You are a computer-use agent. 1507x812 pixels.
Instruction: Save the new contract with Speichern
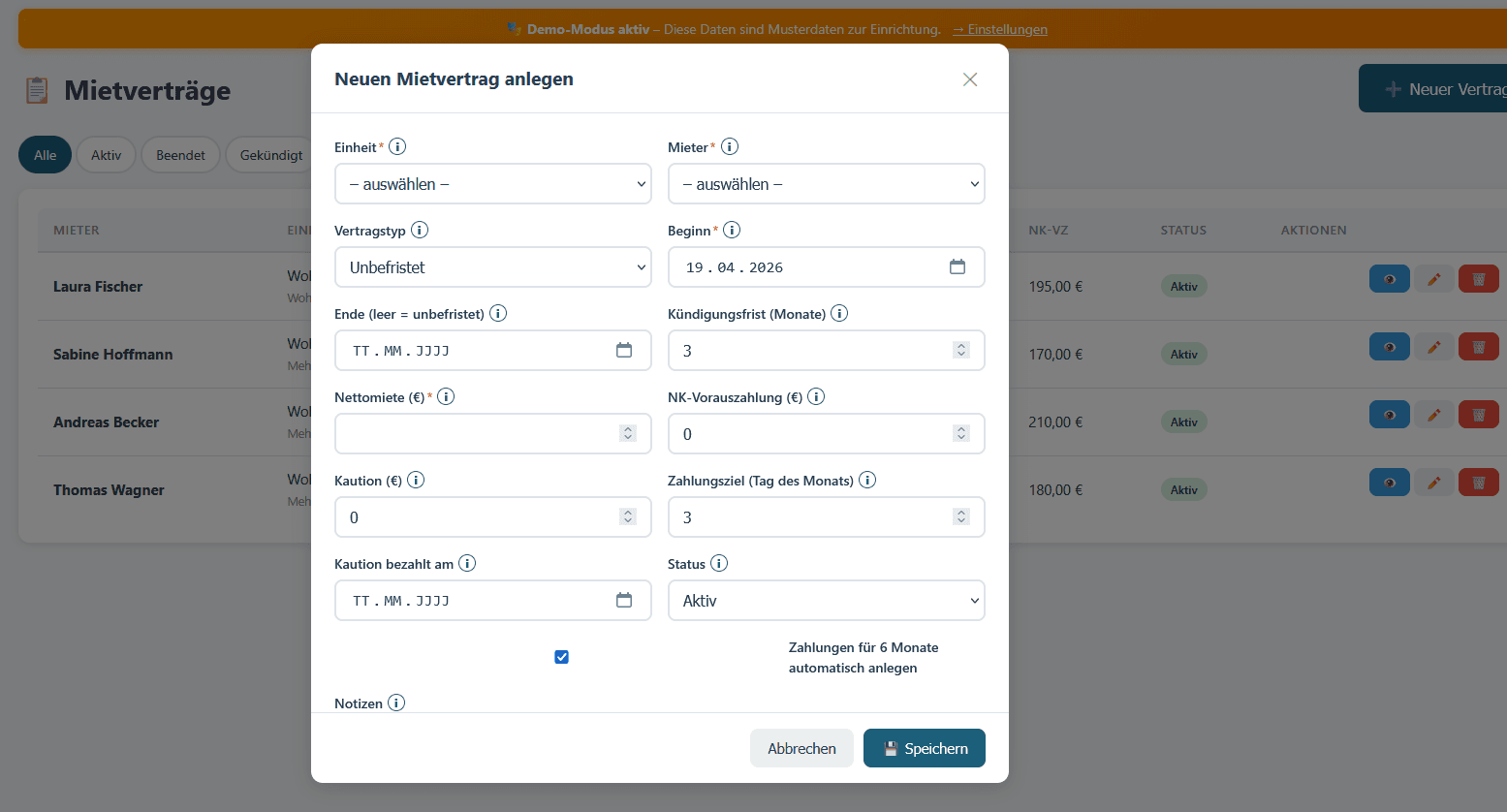tap(924, 748)
